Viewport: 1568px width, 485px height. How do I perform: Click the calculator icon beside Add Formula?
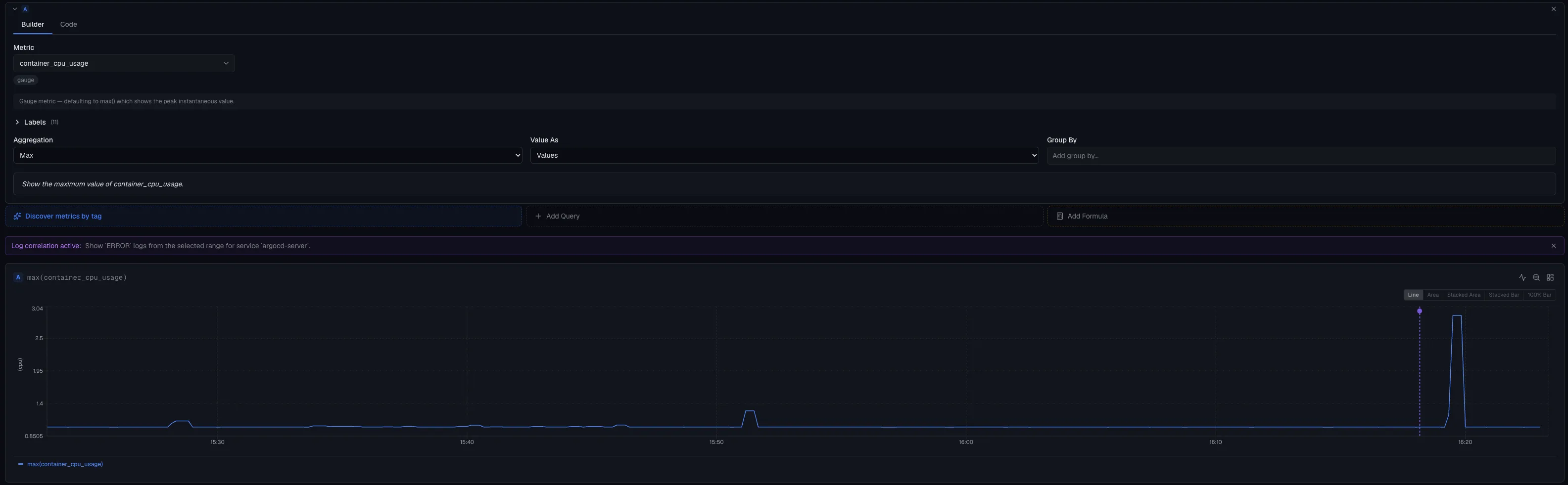1060,216
